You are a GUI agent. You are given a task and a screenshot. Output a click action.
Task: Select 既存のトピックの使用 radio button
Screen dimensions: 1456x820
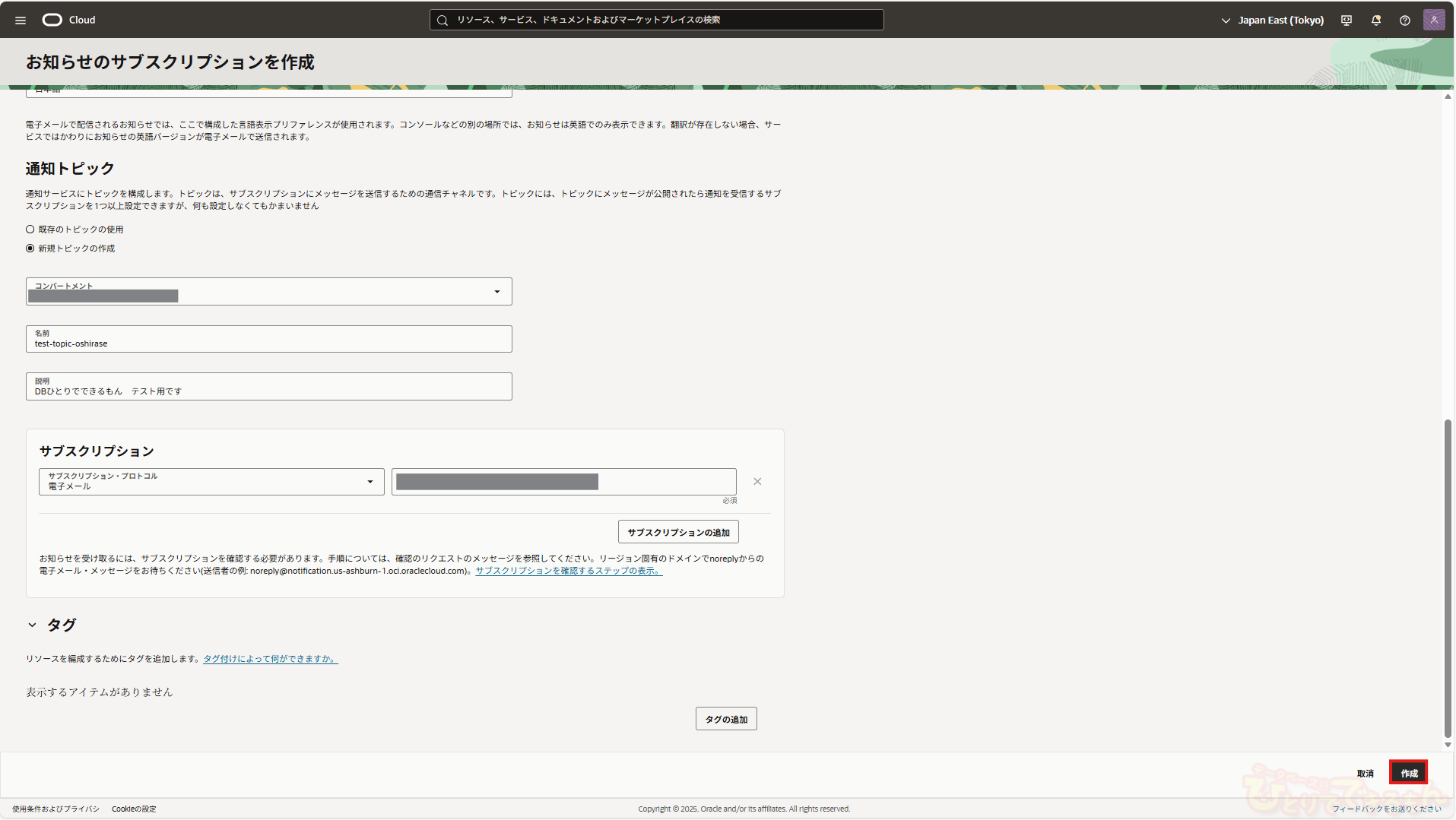pos(30,230)
